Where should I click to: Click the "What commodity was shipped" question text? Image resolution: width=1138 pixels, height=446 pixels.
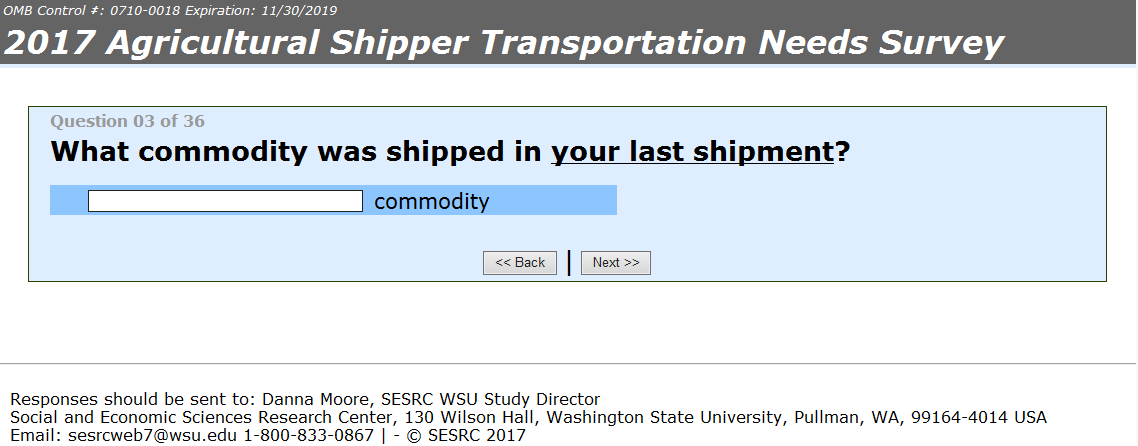pos(298,152)
